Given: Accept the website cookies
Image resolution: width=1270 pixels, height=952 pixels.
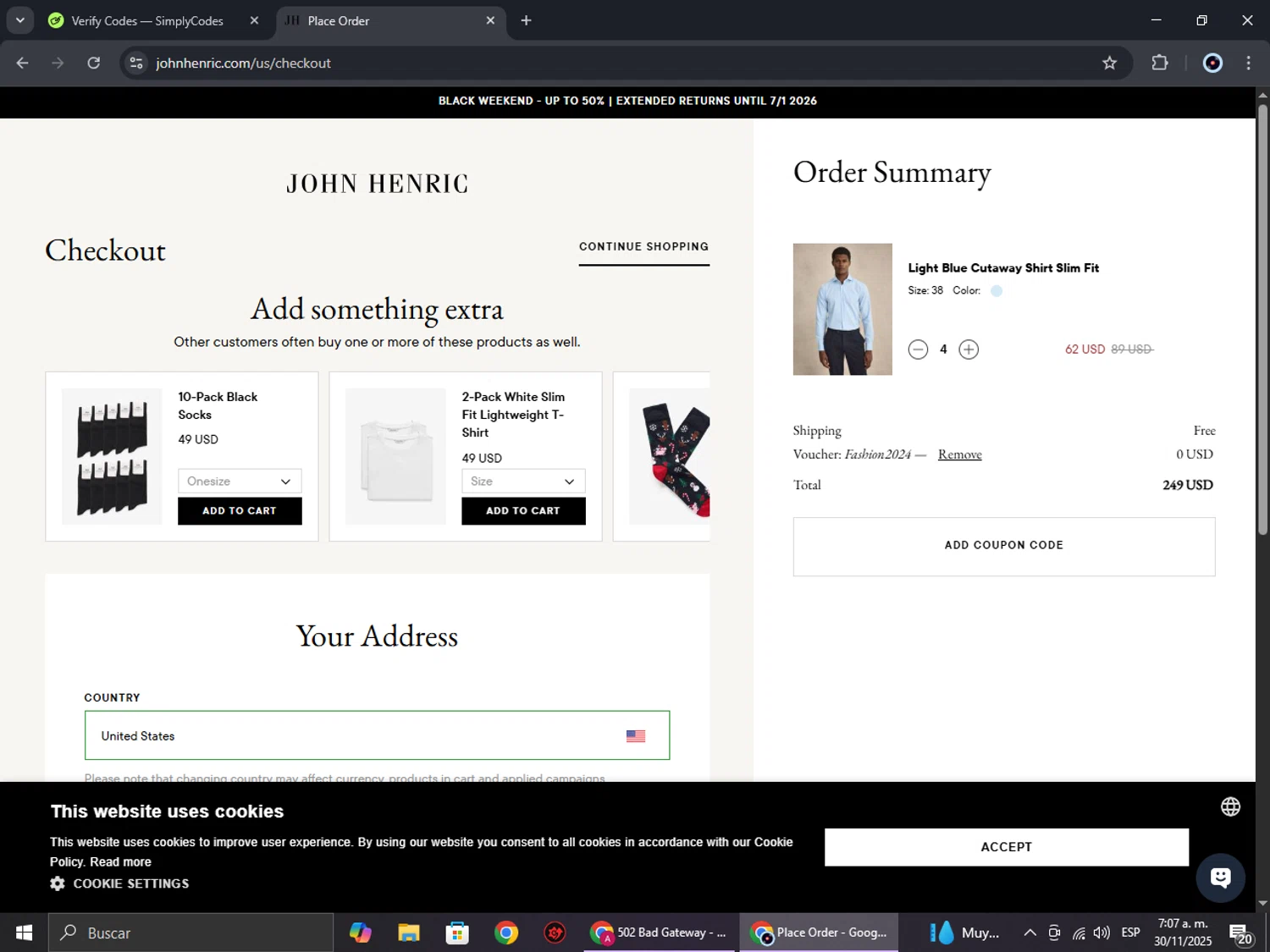Looking at the screenshot, I should point(1006,847).
